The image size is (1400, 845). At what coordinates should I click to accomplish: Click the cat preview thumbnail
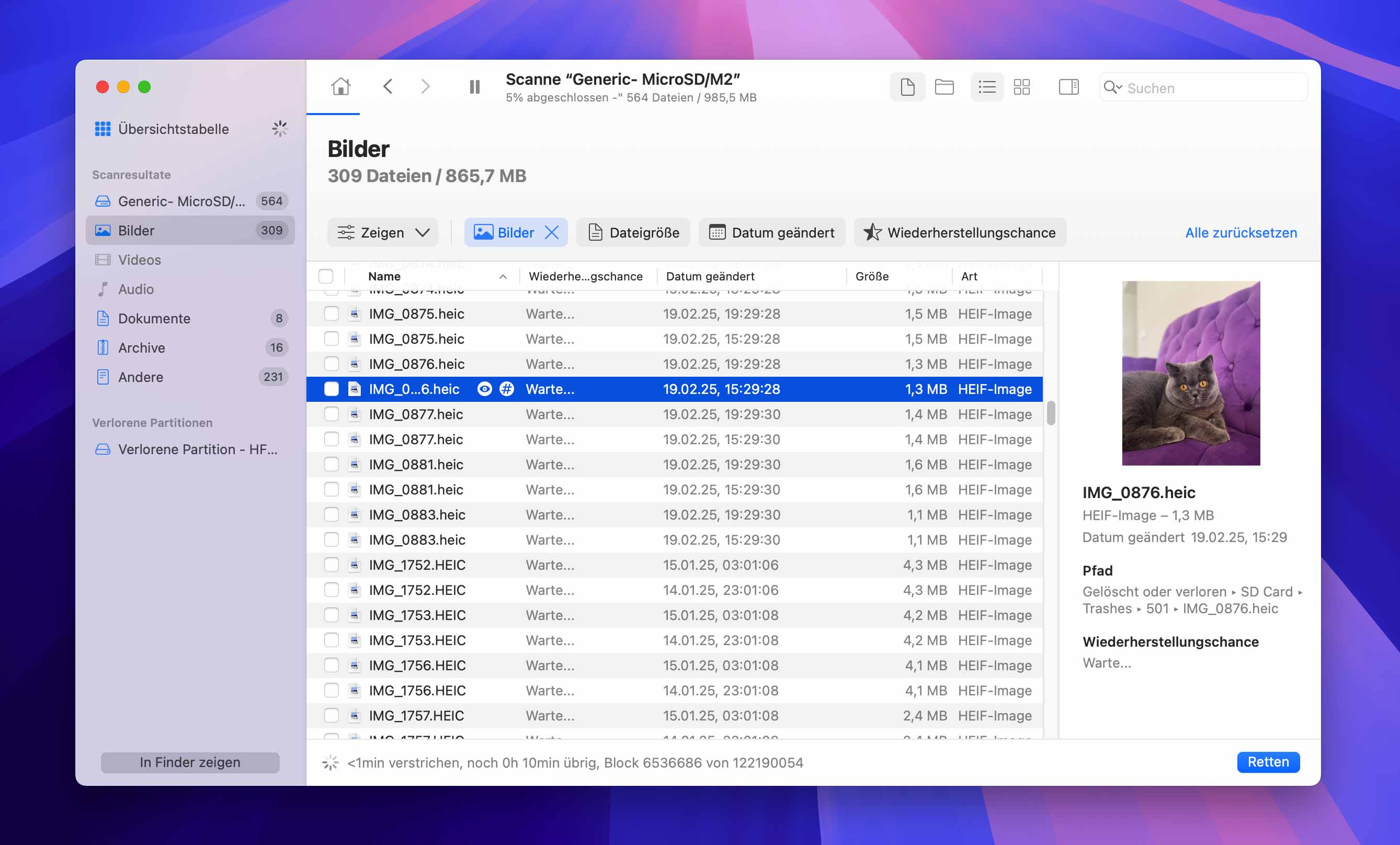(x=1190, y=373)
